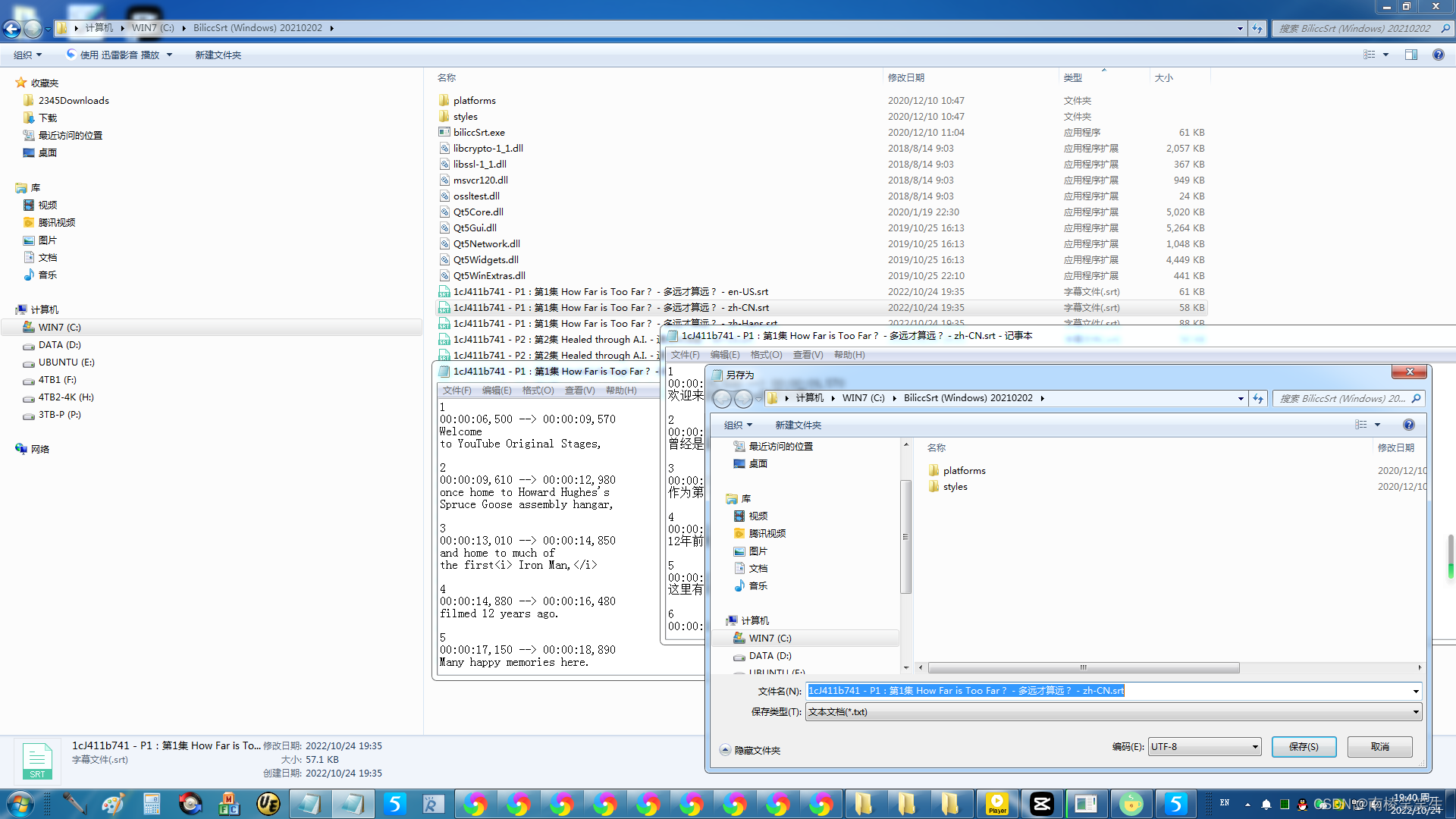Click the back arrow in Explorer window
The height and width of the screenshot is (819, 1456).
[12, 29]
